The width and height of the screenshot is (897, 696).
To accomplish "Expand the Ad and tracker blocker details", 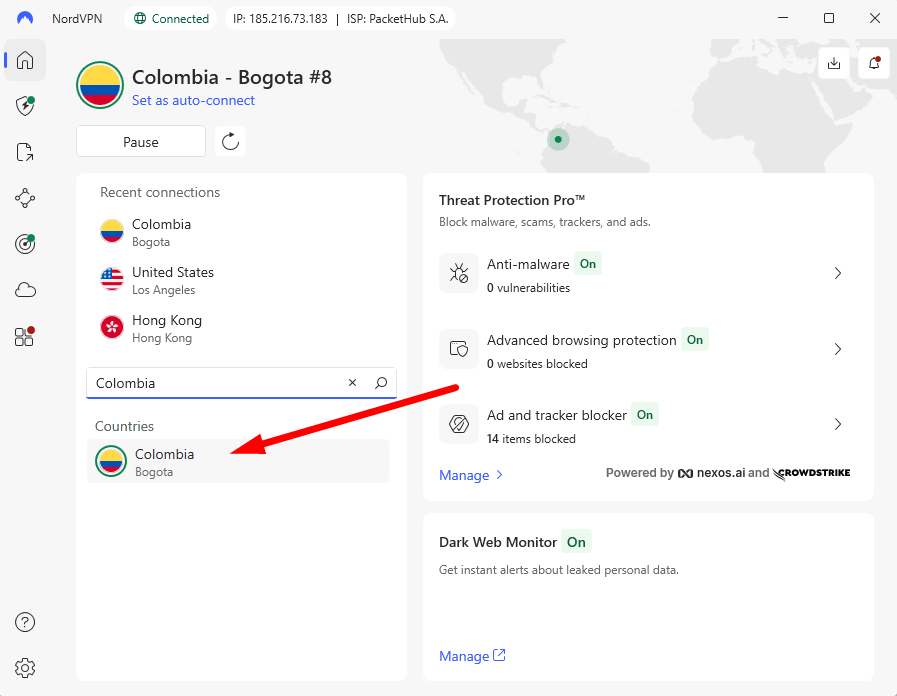I will tap(838, 424).
